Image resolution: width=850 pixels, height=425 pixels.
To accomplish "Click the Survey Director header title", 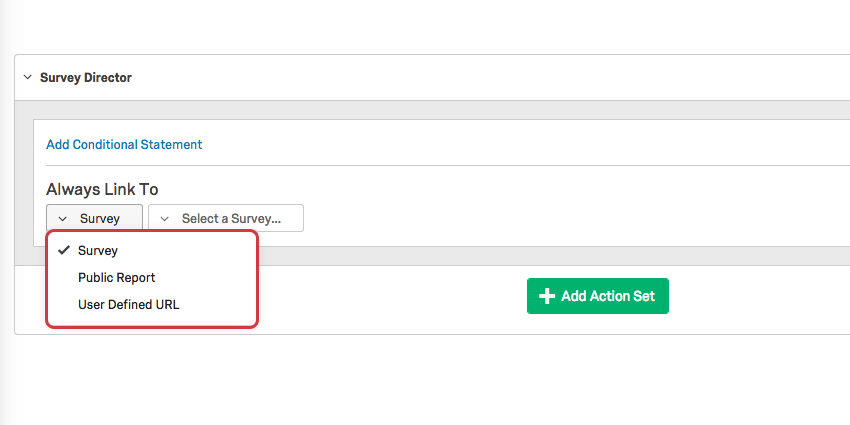I will click(86, 78).
